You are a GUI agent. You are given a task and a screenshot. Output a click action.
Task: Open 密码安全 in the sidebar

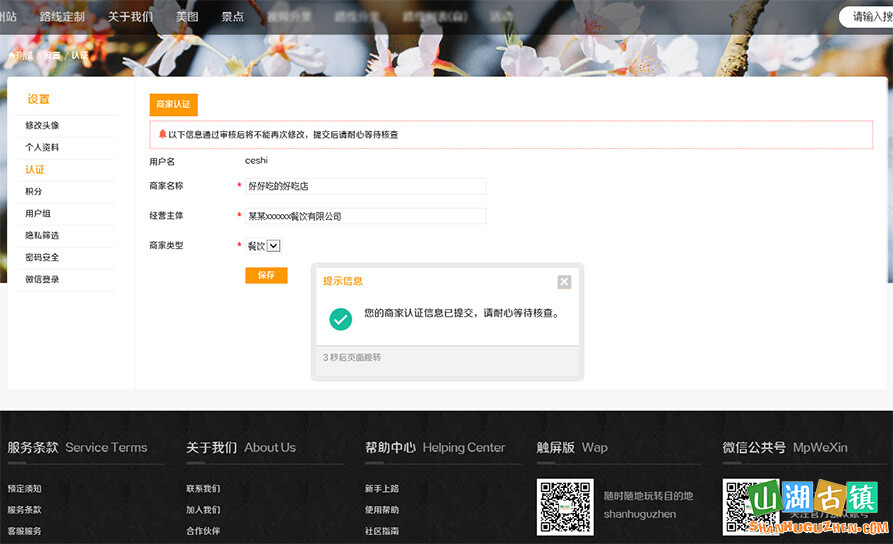[x=42, y=258]
